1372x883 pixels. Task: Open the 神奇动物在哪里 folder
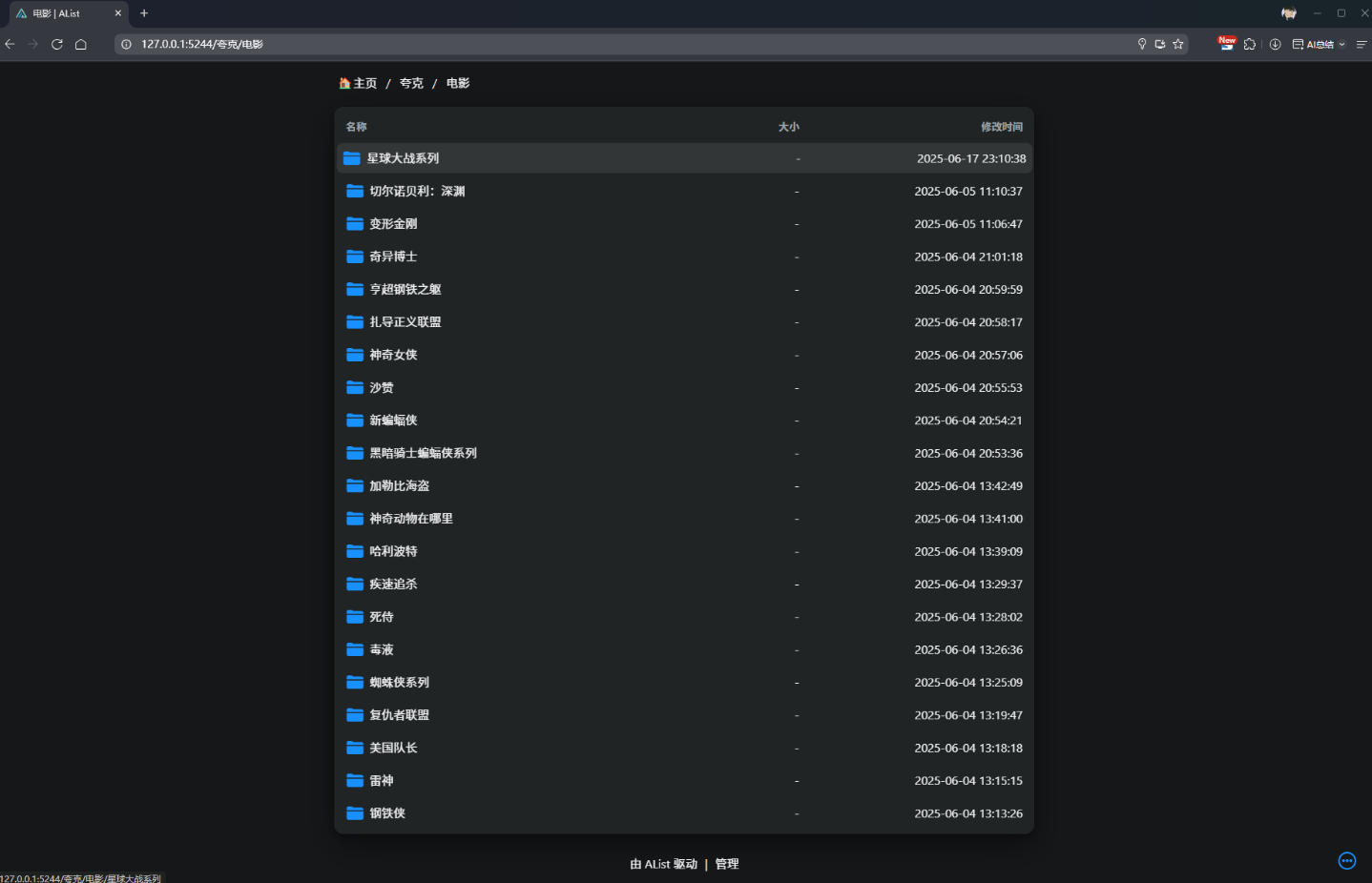684,519
